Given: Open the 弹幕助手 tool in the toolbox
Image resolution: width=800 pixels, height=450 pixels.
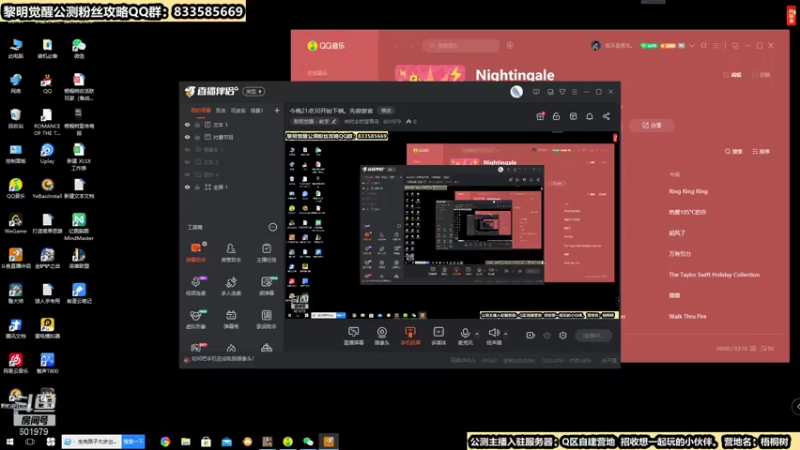Looking at the screenshot, I should point(196,253).
